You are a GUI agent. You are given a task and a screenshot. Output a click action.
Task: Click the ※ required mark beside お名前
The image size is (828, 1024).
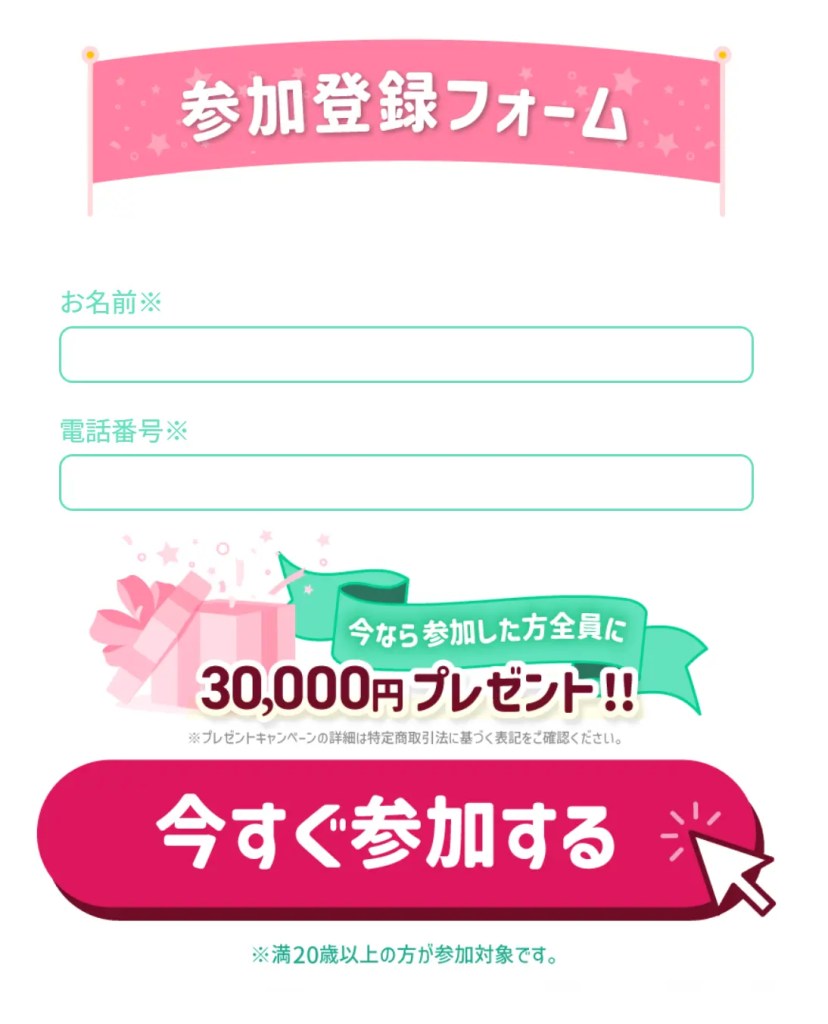[150, 302]
